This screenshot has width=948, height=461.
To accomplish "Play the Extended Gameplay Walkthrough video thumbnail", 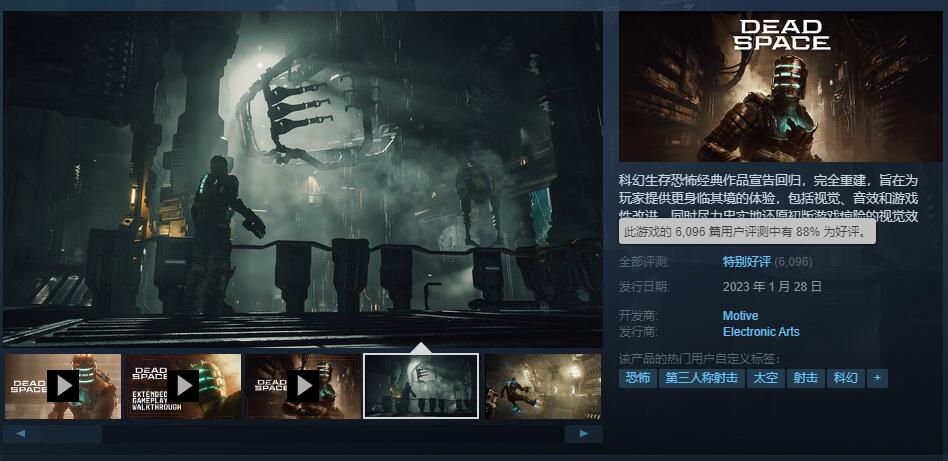I will 183,386.
